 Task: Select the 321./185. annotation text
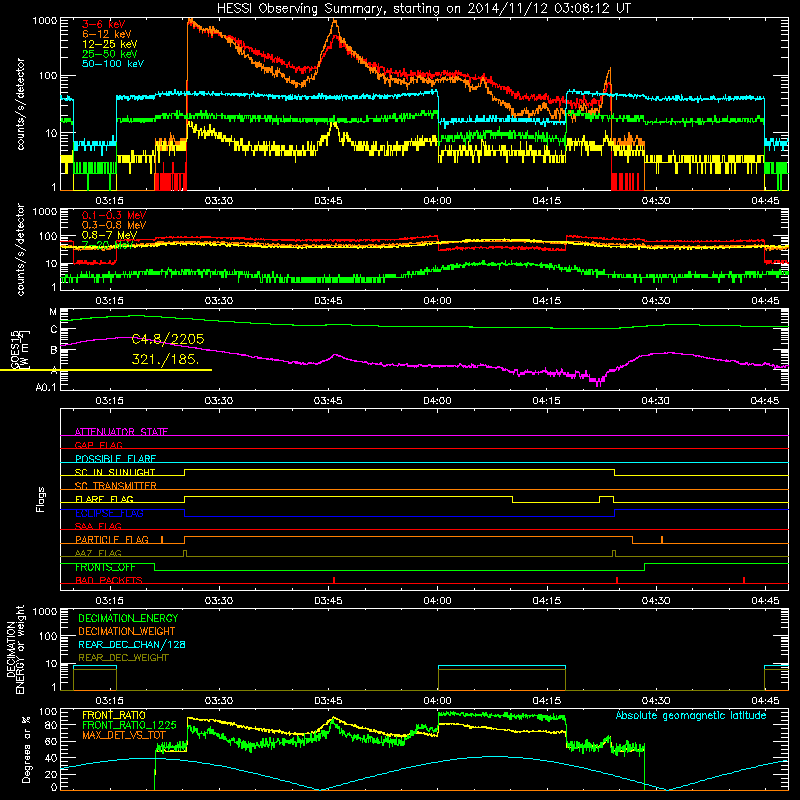pos(165,359)
